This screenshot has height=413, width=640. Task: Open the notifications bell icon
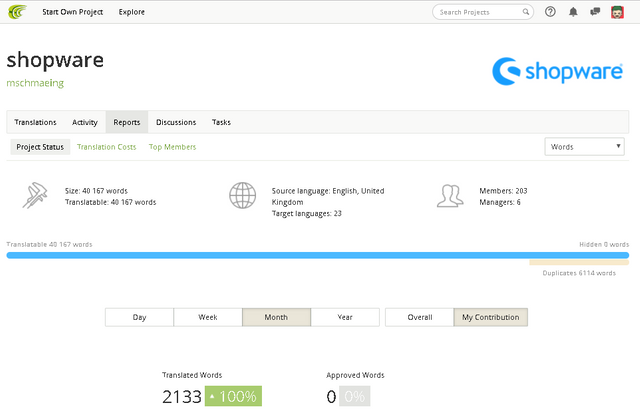click(573, 12)
